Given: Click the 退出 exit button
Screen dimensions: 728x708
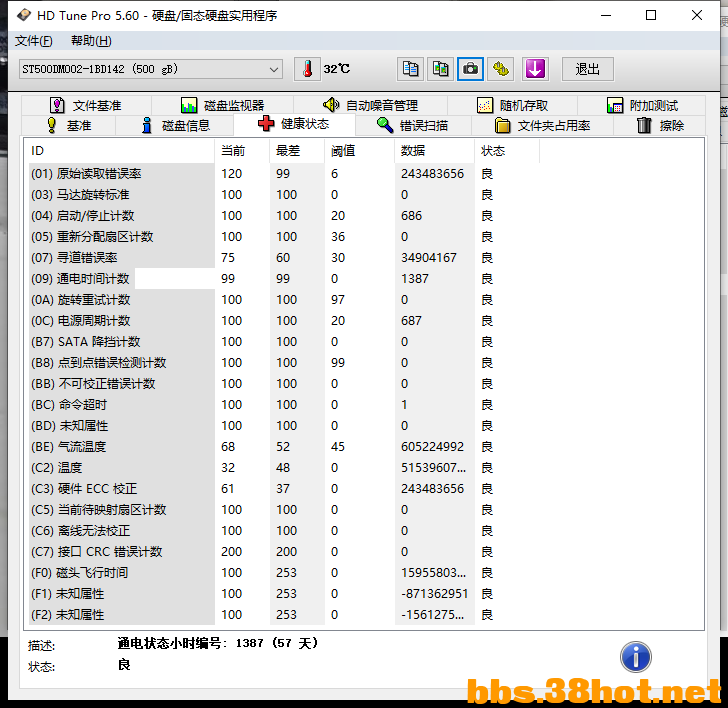Looking at the screenshot, I should coord(587,69).
